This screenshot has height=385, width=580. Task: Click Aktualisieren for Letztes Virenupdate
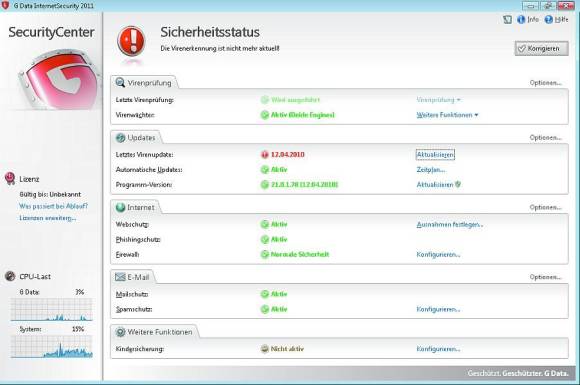pyautogui.click(x=435, y=155)
